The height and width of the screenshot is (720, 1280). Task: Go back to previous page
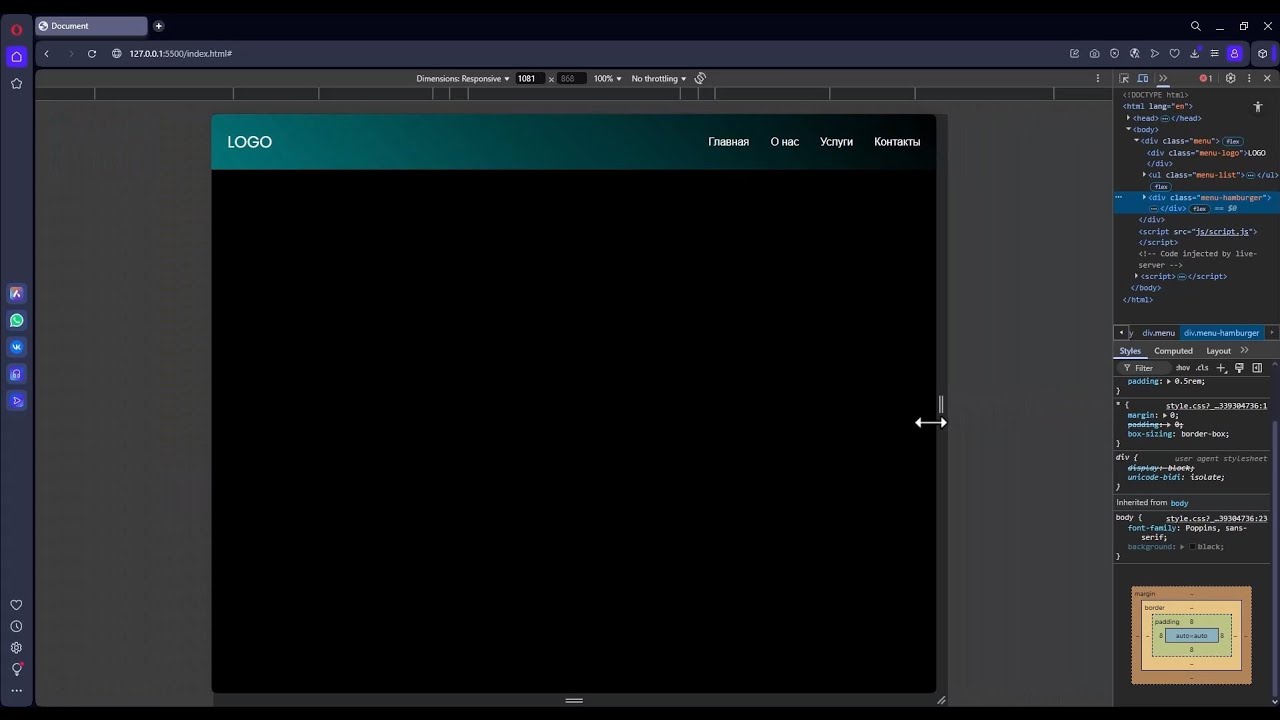pyautogui.click(x=47, y=54)
